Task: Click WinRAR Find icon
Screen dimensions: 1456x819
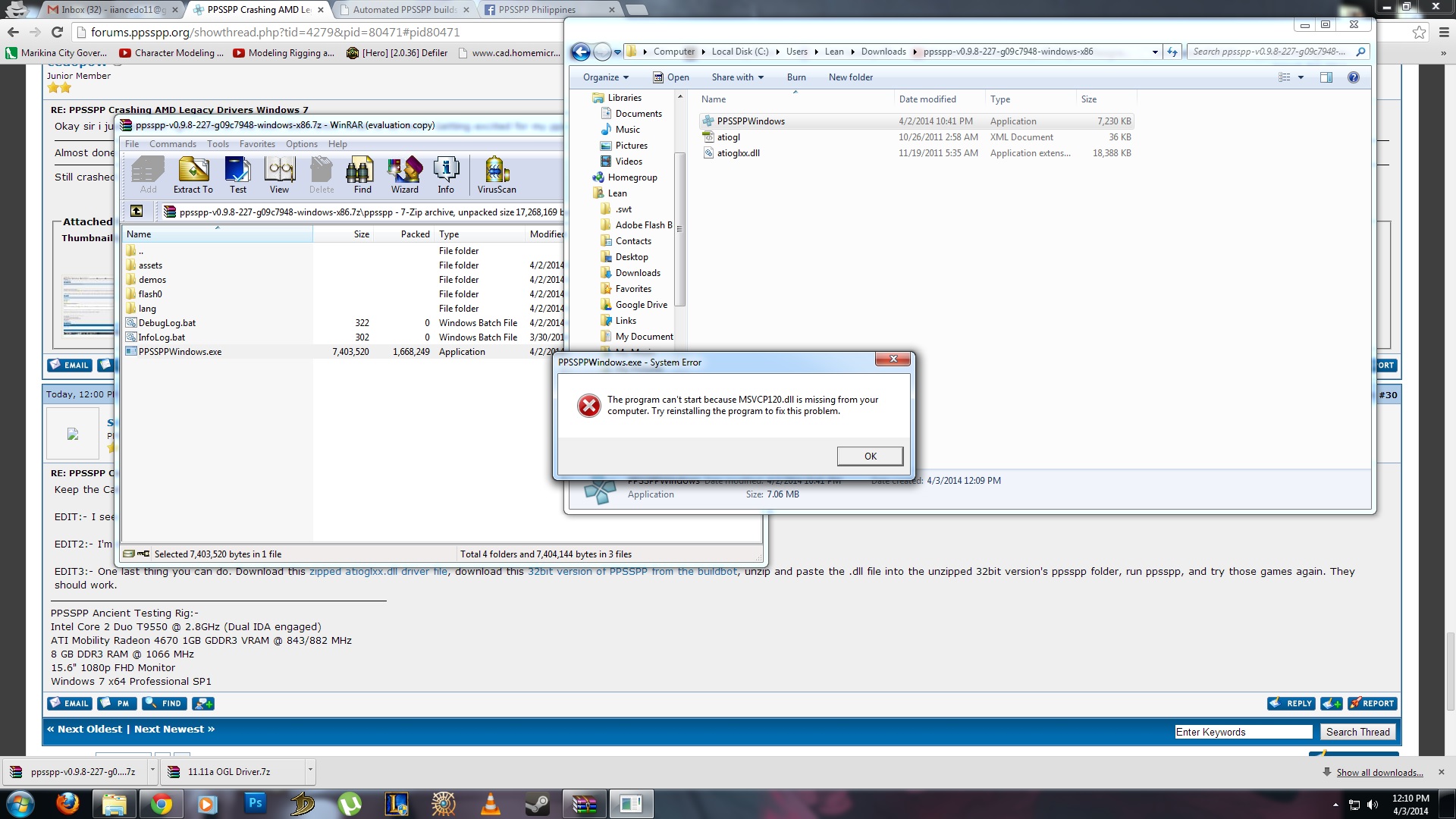Action: point(362,174)
